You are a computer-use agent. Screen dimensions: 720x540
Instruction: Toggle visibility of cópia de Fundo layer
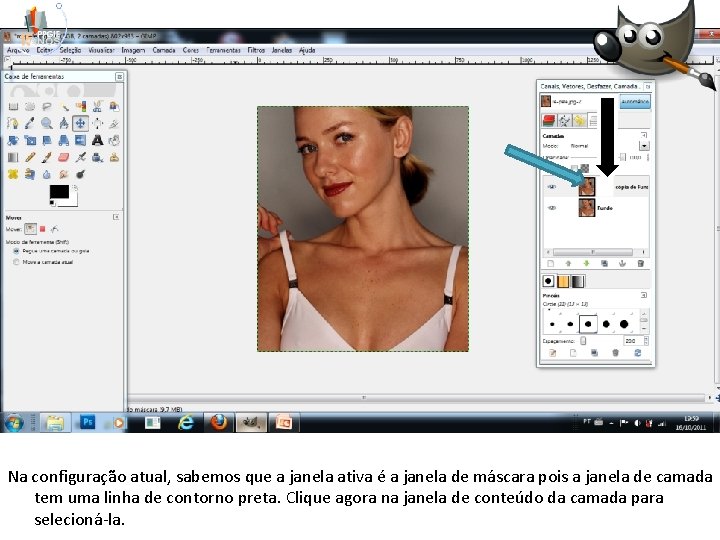[x=552, y=187]
